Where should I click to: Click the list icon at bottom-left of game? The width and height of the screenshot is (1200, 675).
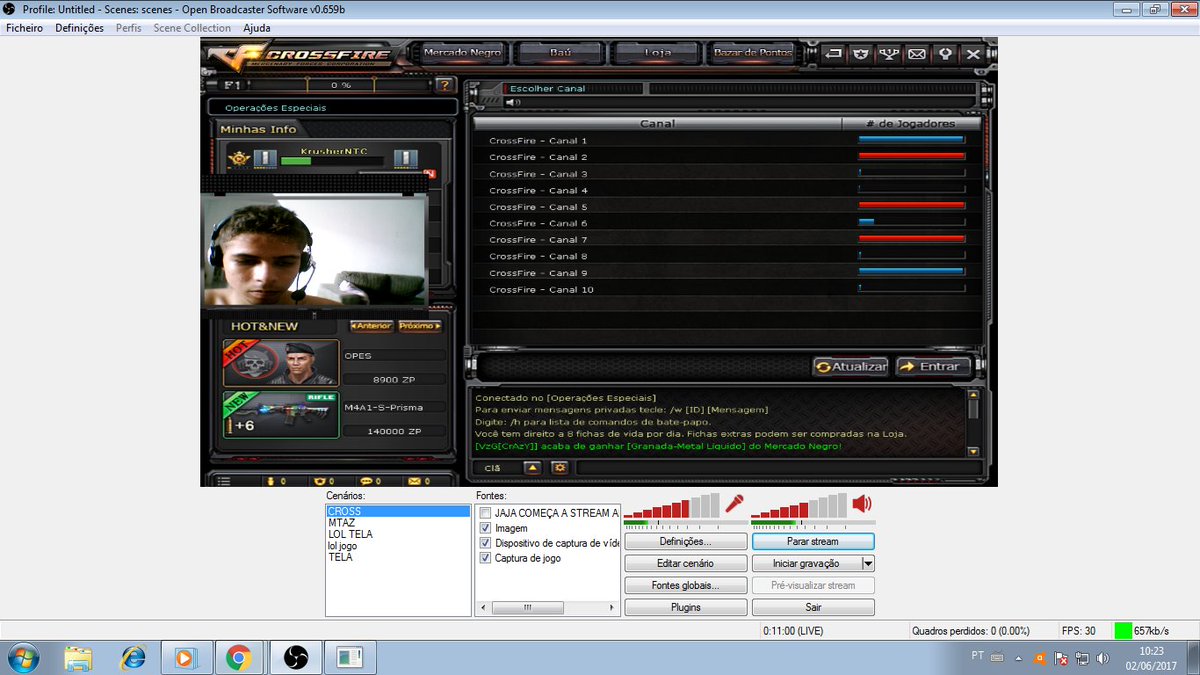click(224, 481)
